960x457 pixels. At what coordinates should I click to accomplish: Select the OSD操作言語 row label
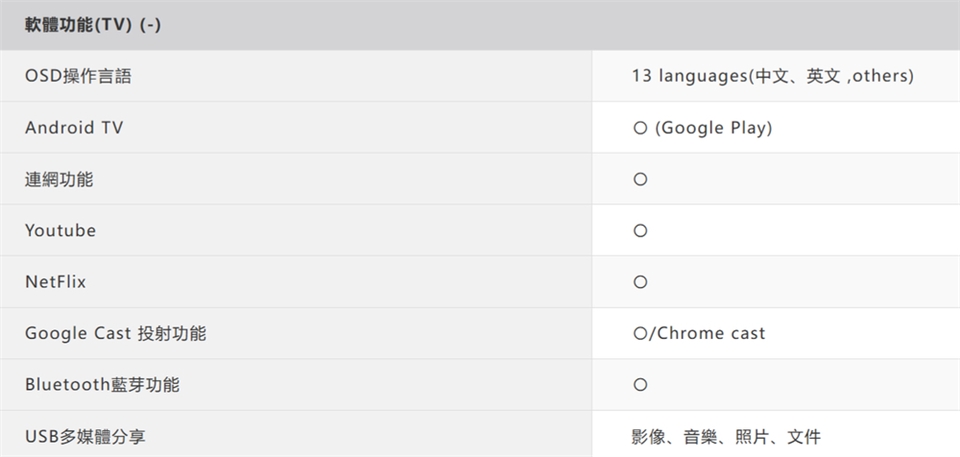point(78,77)
